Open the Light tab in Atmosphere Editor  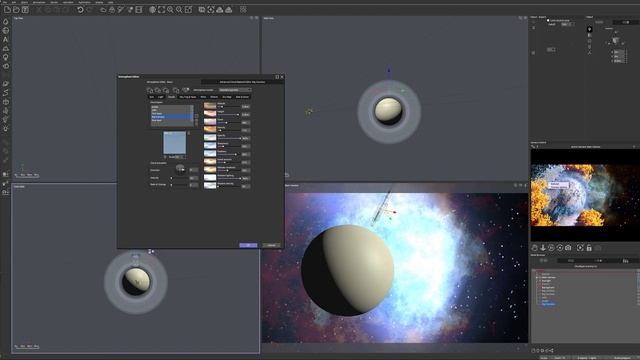click(160, 97)
